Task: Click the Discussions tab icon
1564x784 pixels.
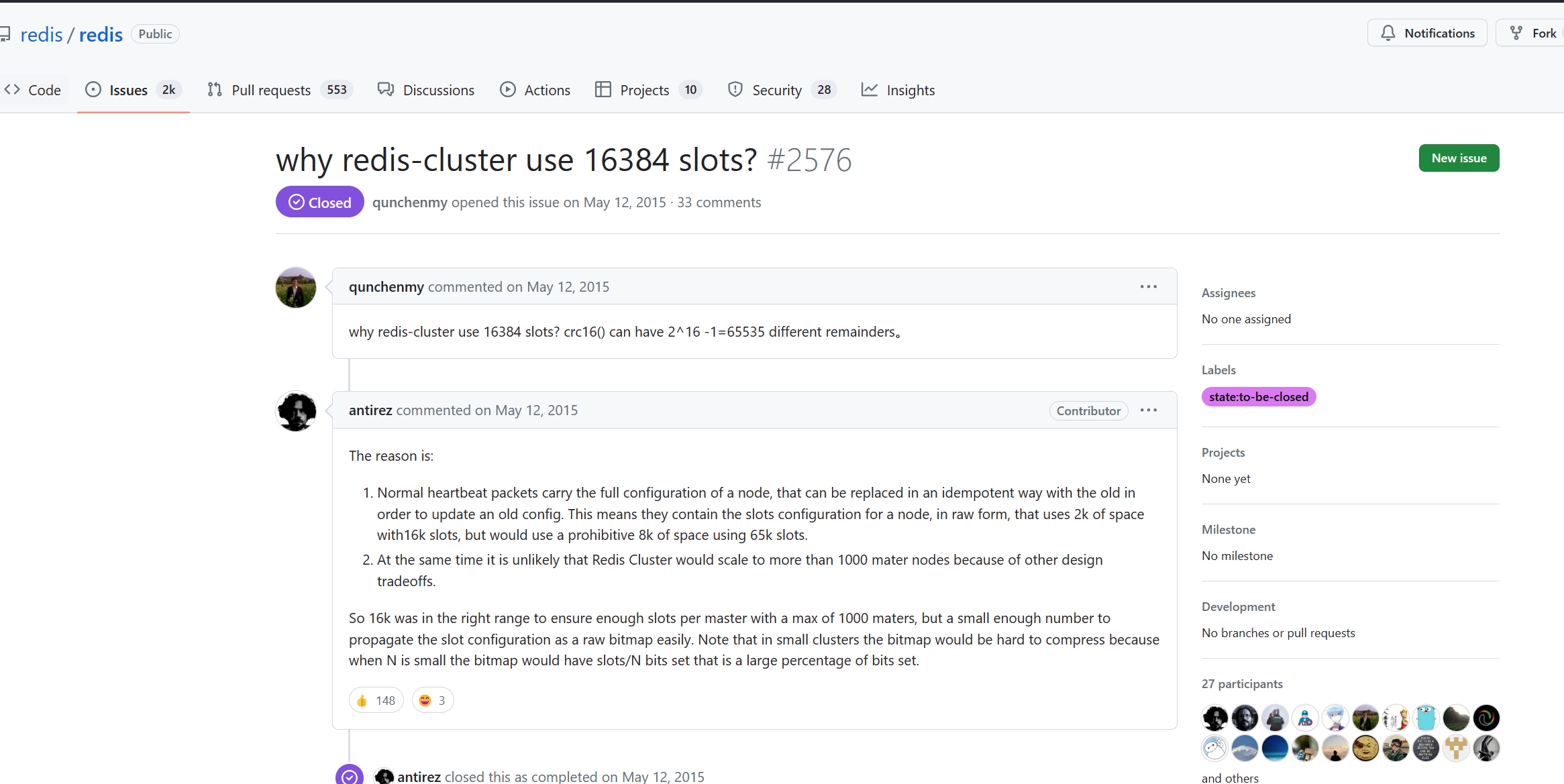Action: pyautogui.click(x=385, y=90)
